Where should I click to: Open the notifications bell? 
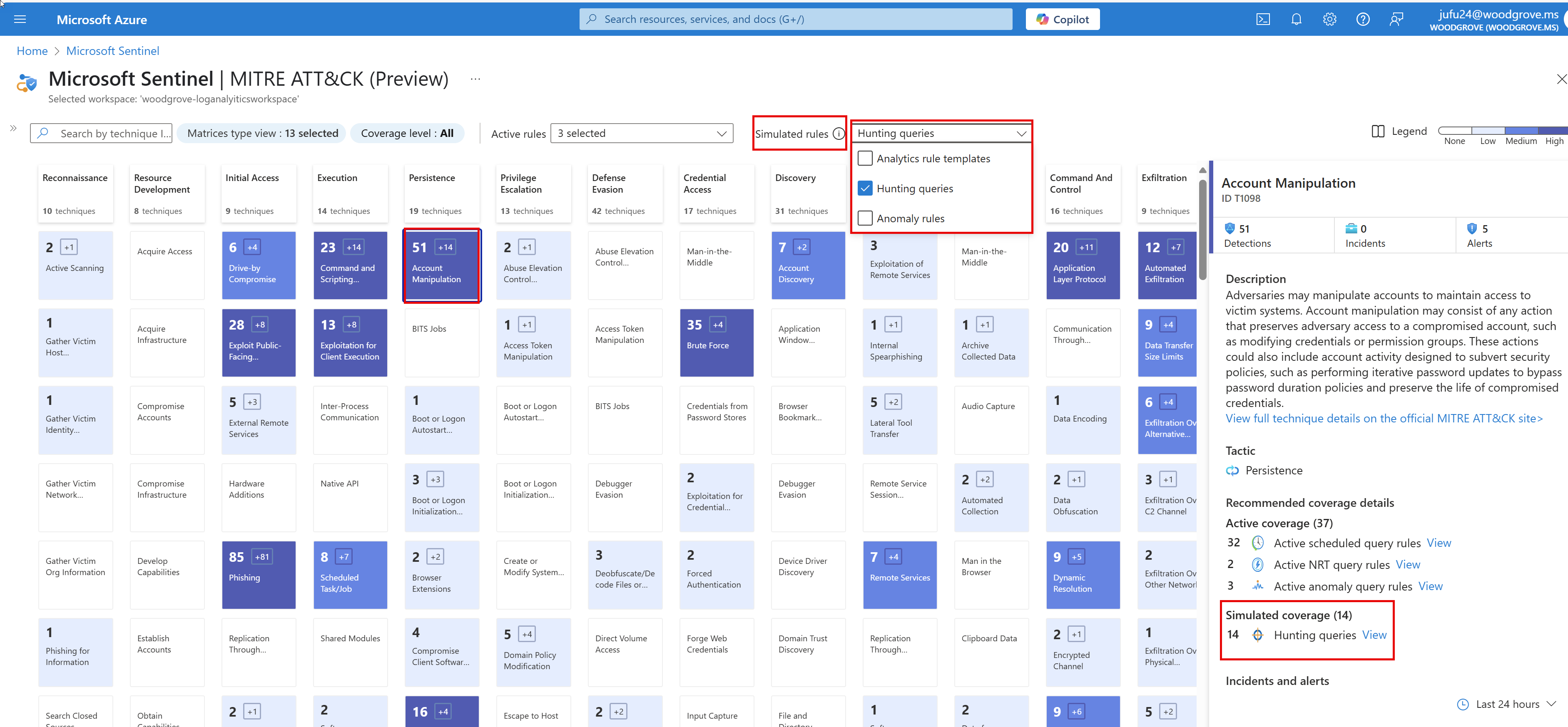pyautogui.click(x=1296, y=20)
